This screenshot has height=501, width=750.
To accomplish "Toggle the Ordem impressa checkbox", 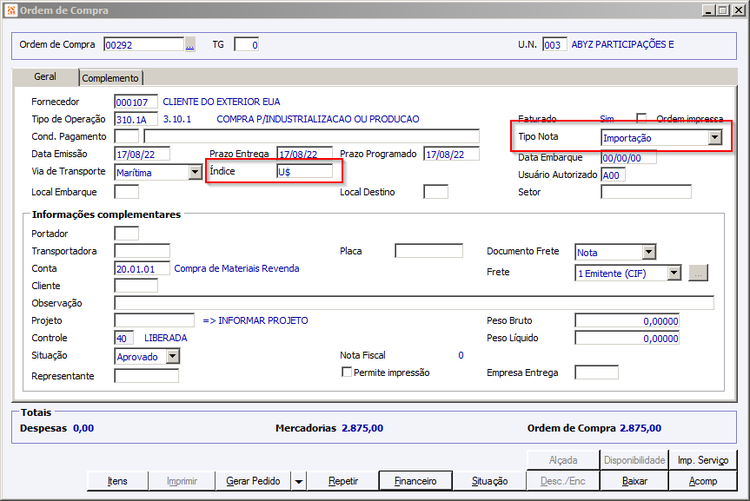I will click(x=641, y=118).
